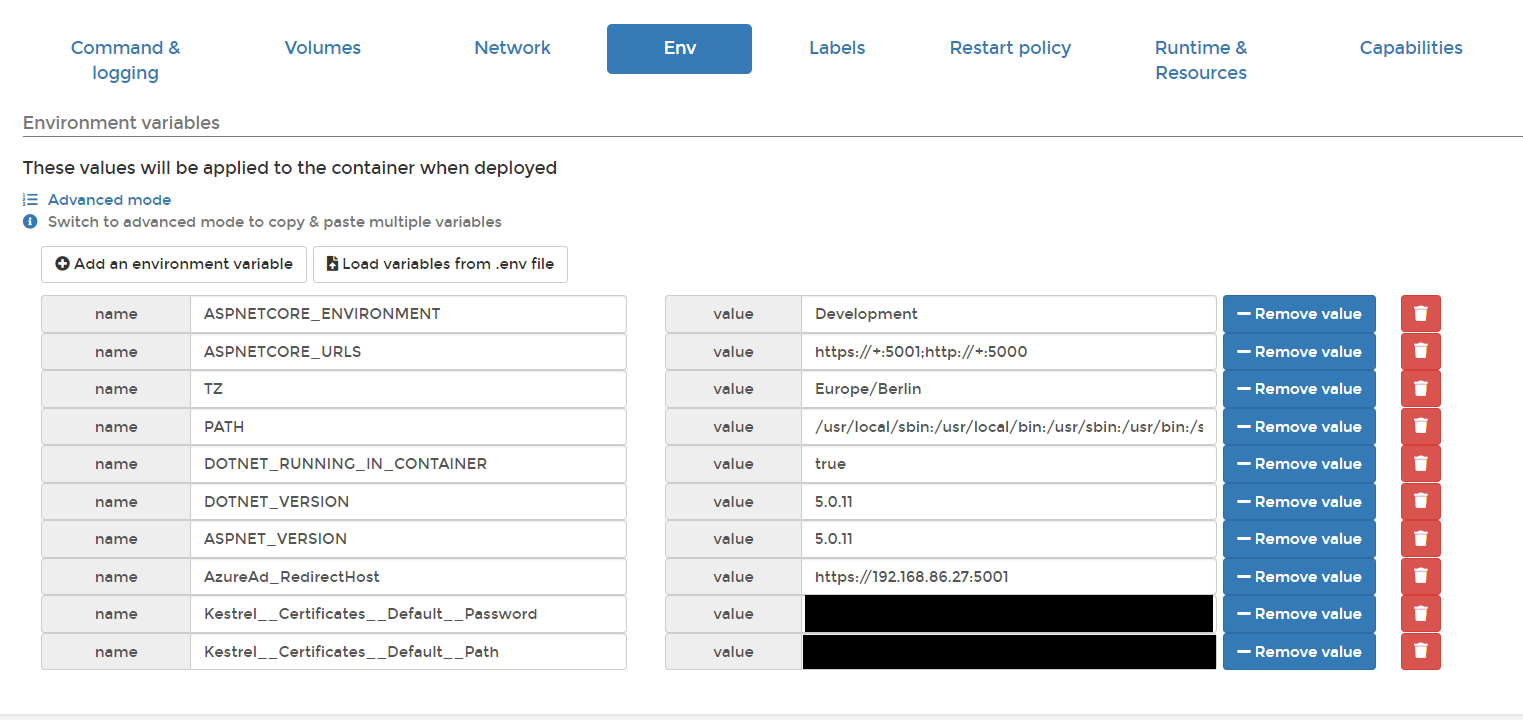Switch to the Labels tab

(837, 48)
